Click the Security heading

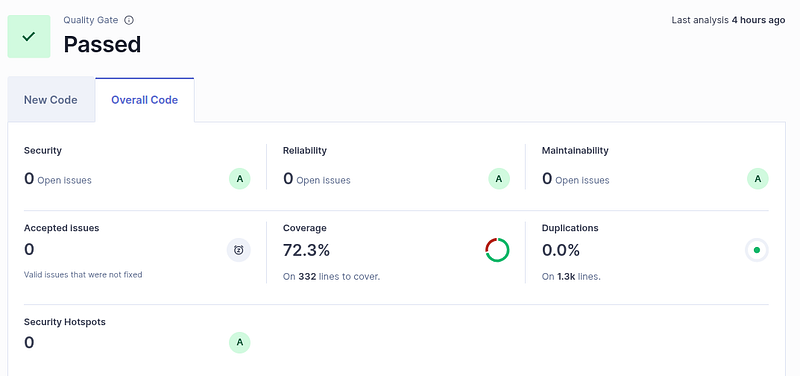click(43, 151)
